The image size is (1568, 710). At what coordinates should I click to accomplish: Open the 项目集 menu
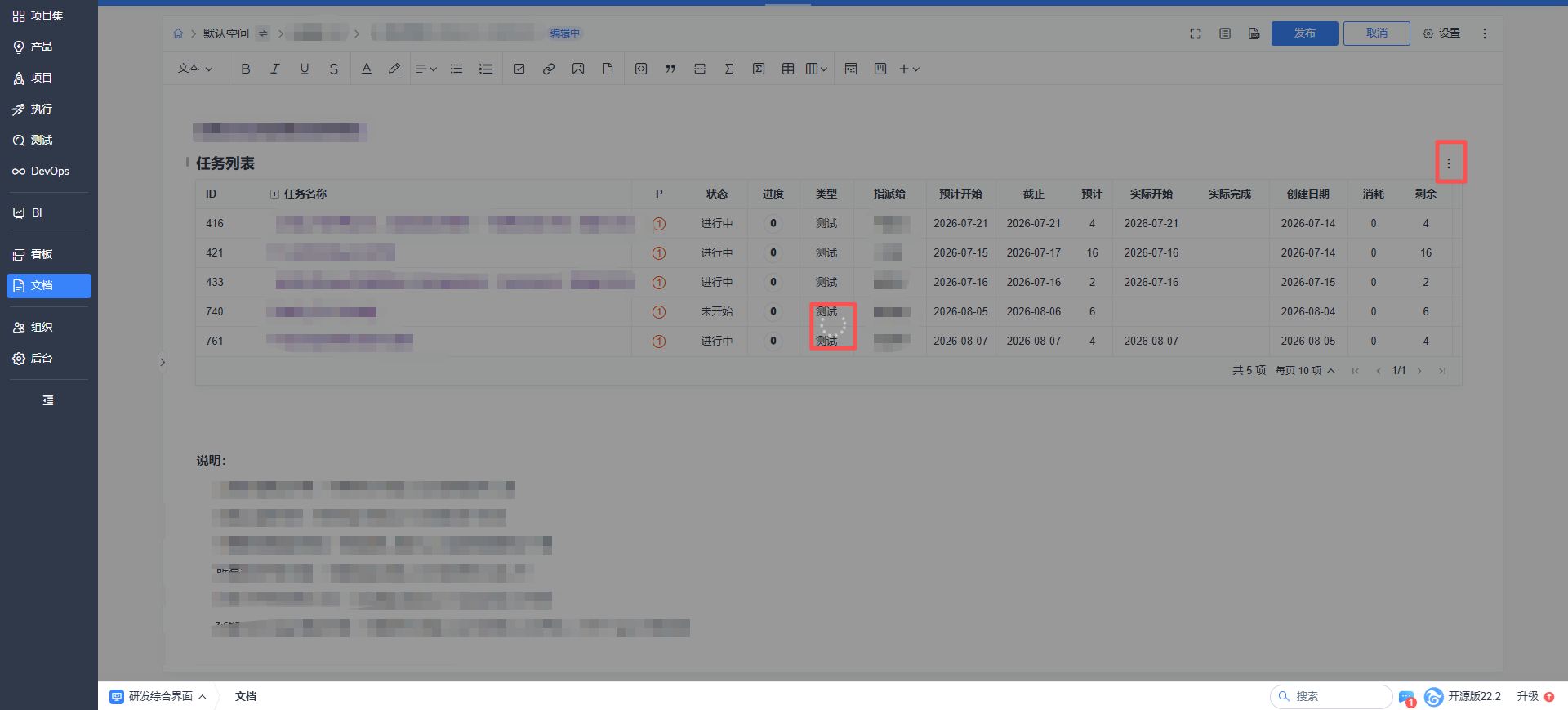tap(49, 16)
